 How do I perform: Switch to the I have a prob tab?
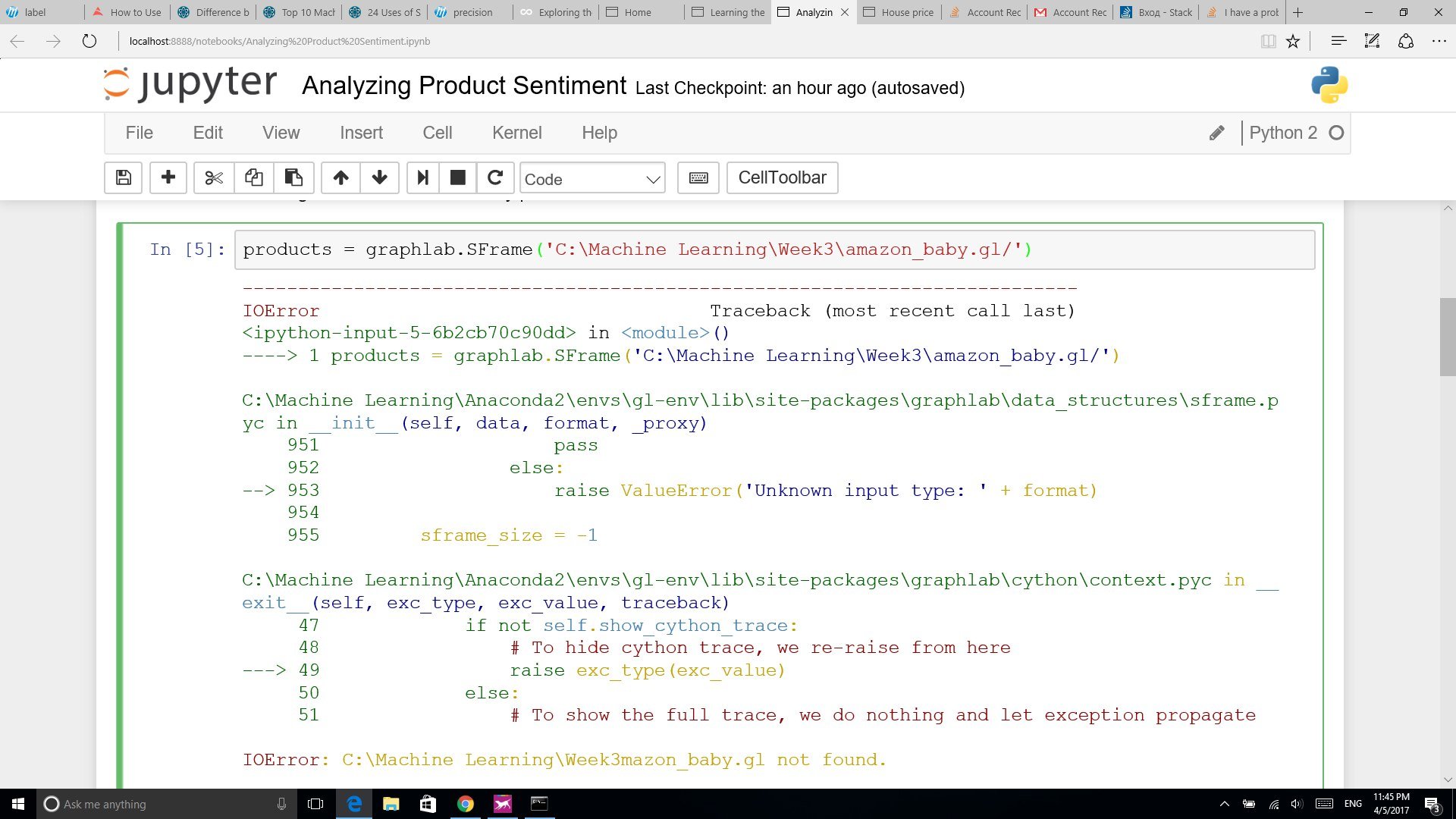click(x=1243, y=12)
